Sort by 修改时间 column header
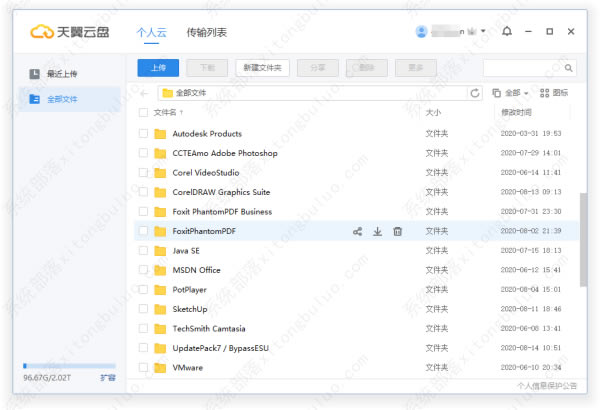The height and width of the screenshot is (410, 600). [516, 113]
